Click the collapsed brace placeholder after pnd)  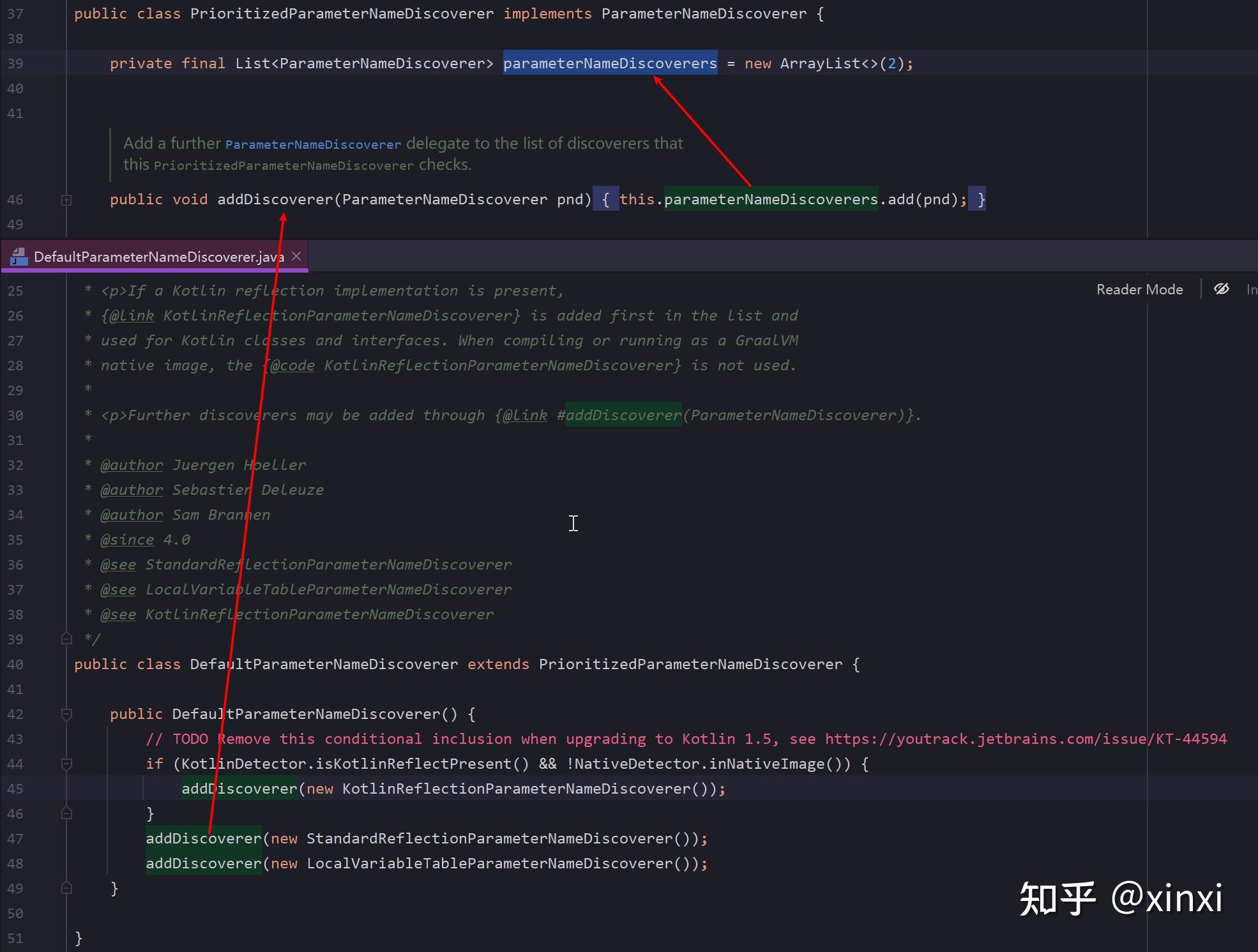click(605, 199)
